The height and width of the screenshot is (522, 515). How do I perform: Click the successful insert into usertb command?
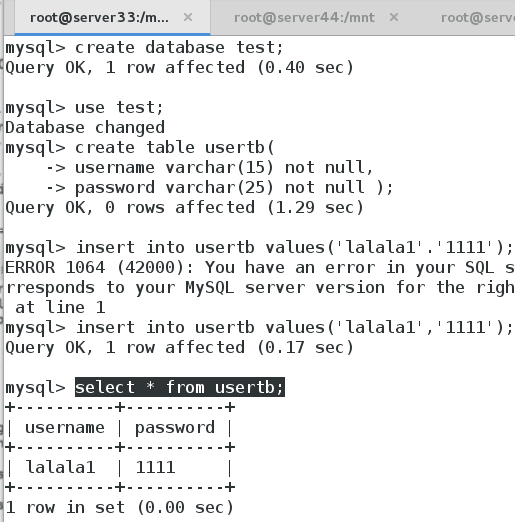tap(259, 327)
